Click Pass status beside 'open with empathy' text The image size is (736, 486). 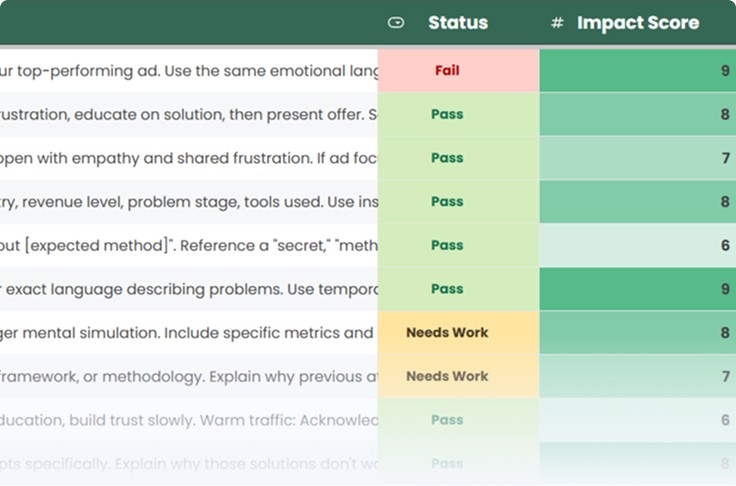pos(447,158)
